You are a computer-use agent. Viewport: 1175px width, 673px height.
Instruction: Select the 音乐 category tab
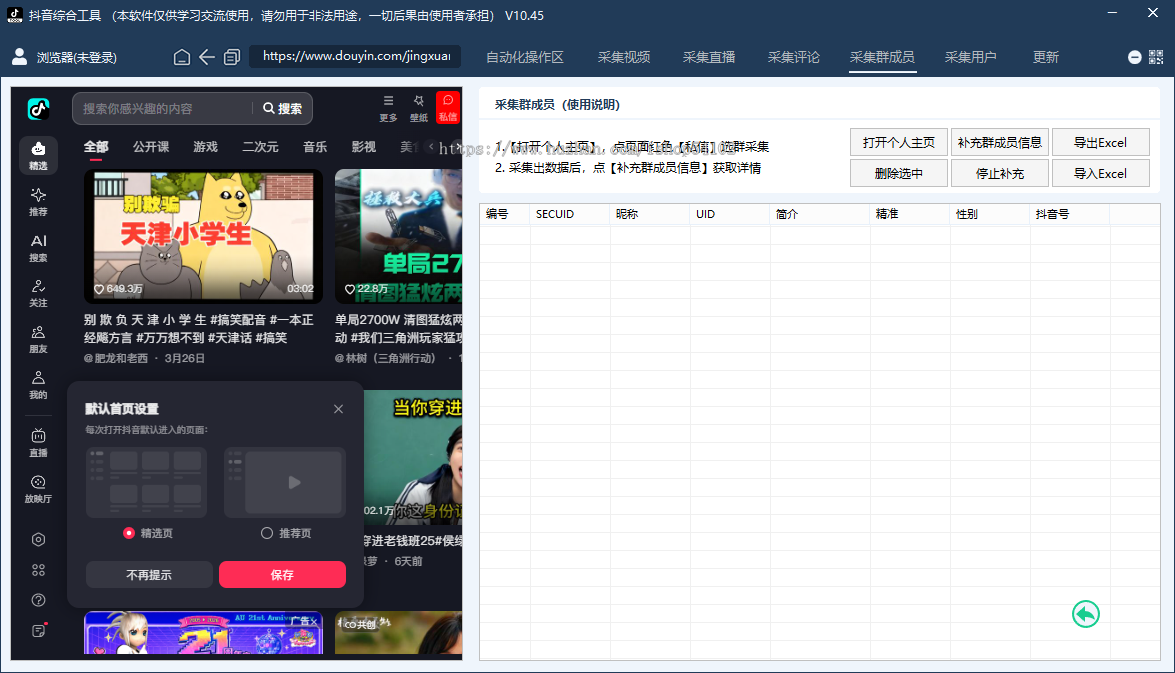pyautogui.click(x=315, y=147)
